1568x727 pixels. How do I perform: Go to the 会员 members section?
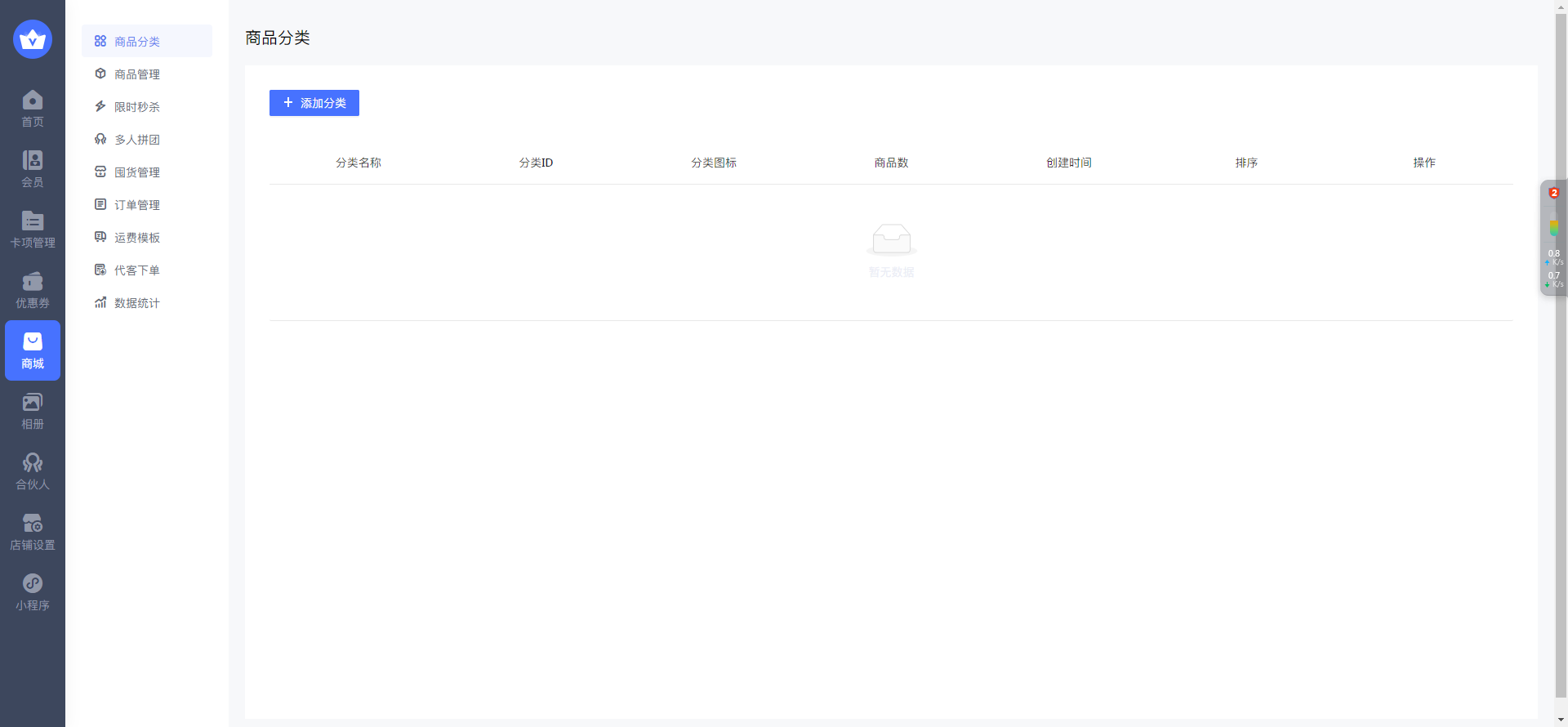(x=33, y=169)
